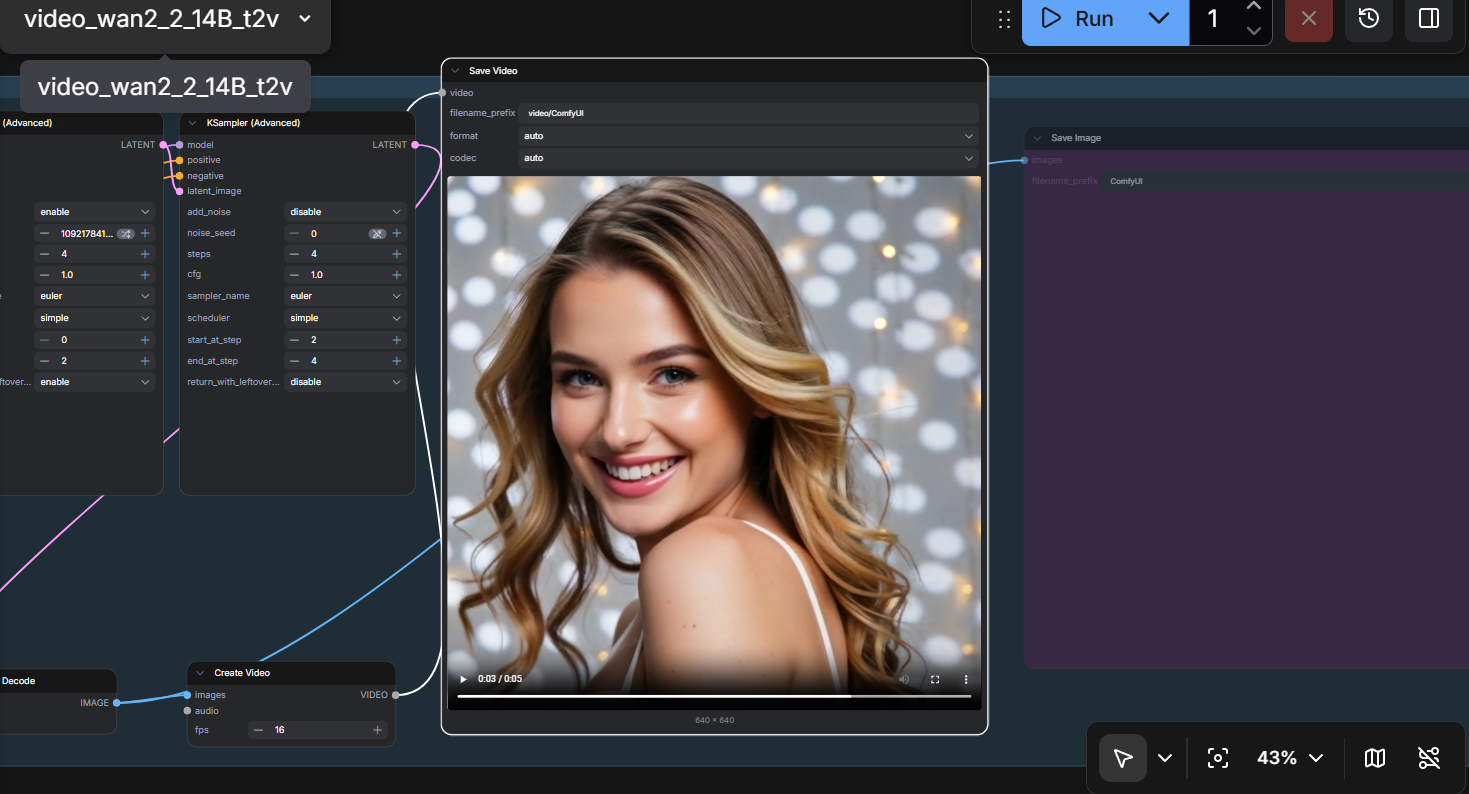
Task: Open the workflow history clock icon
Action: 1368,19
